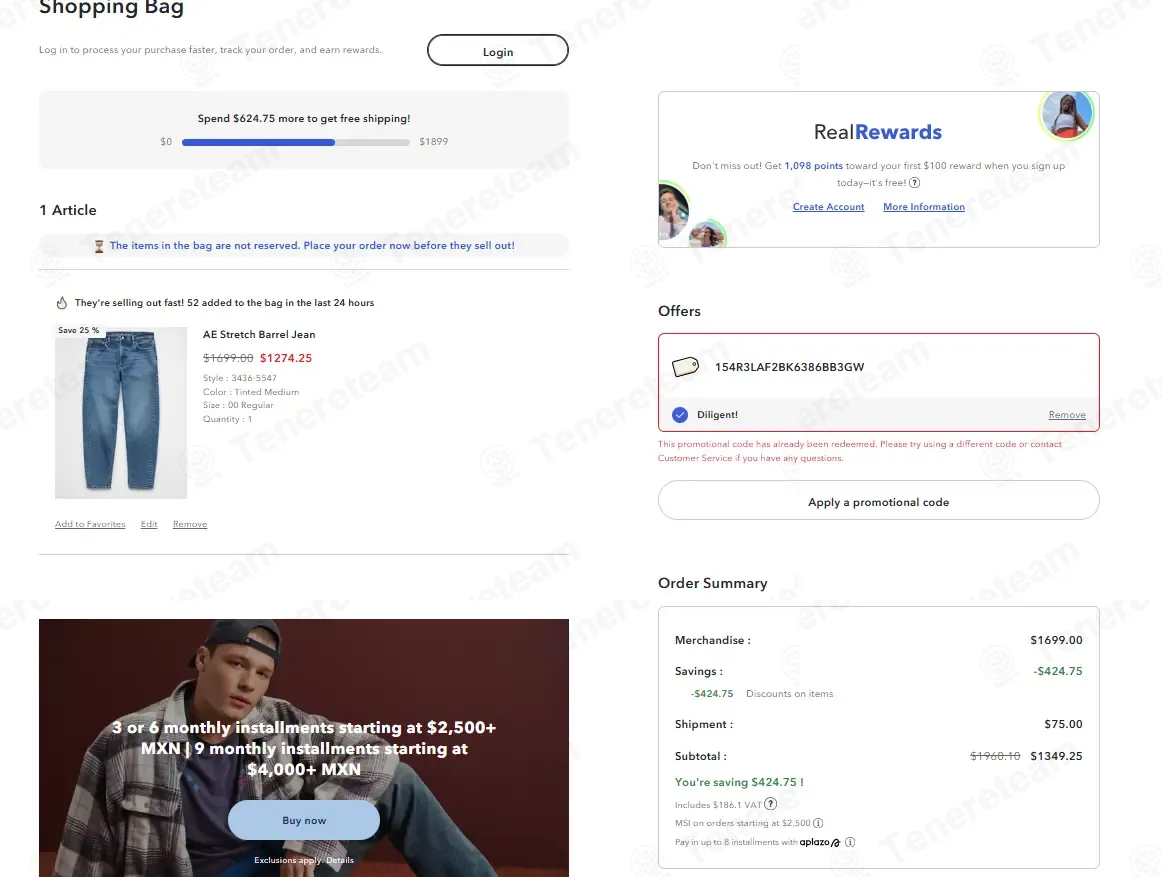Click the promo code tag icon
Image resolution: width=1162 pixels, height=877 pixels.
coord(685,366)
